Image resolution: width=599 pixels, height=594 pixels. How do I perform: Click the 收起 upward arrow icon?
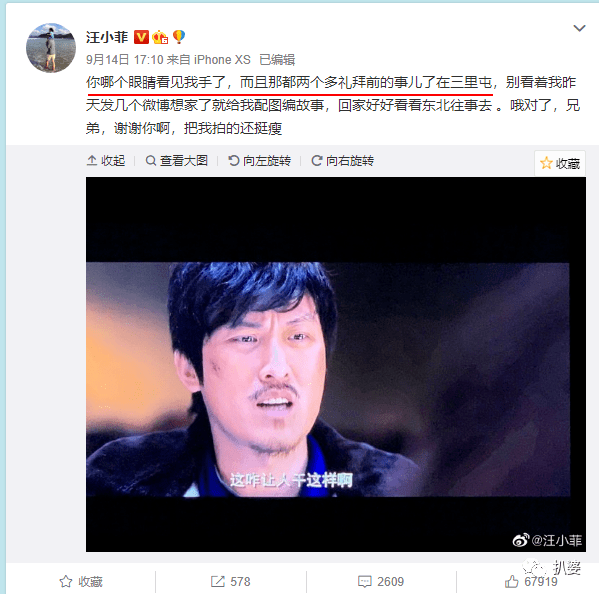pos(92,160)
